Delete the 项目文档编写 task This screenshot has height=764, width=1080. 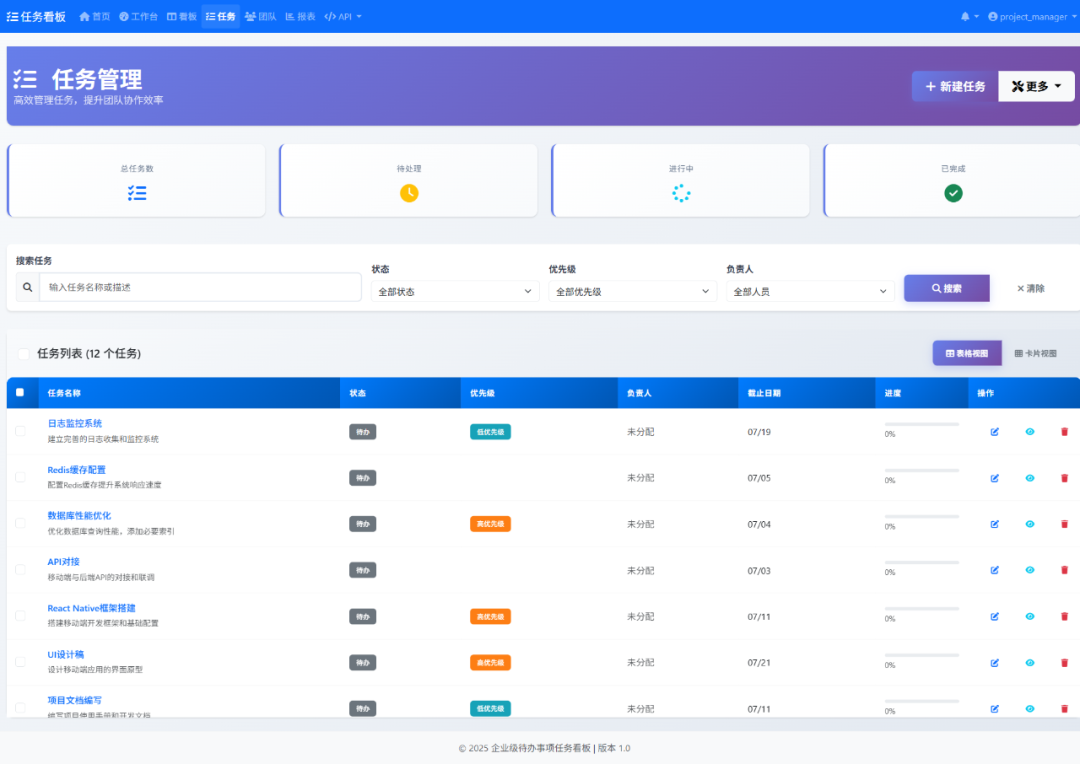coord(1064,709)
